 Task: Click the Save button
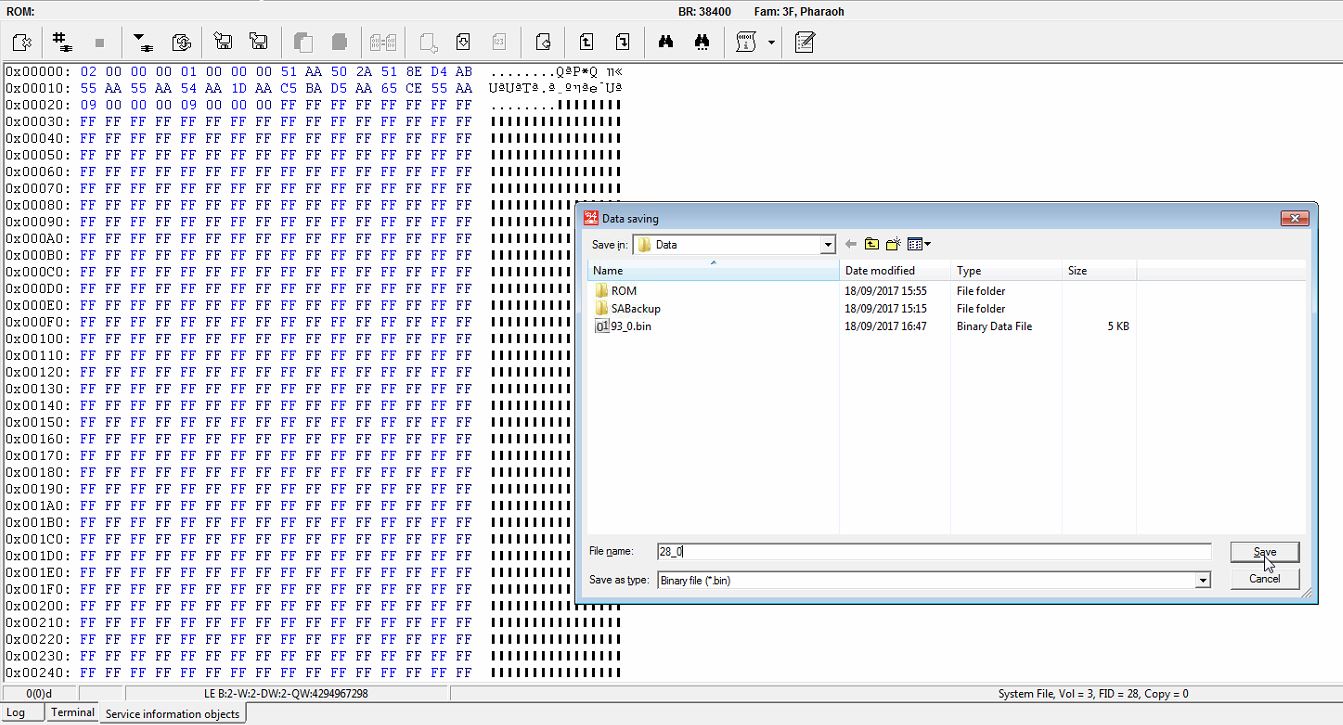(x=1265, y=552)
